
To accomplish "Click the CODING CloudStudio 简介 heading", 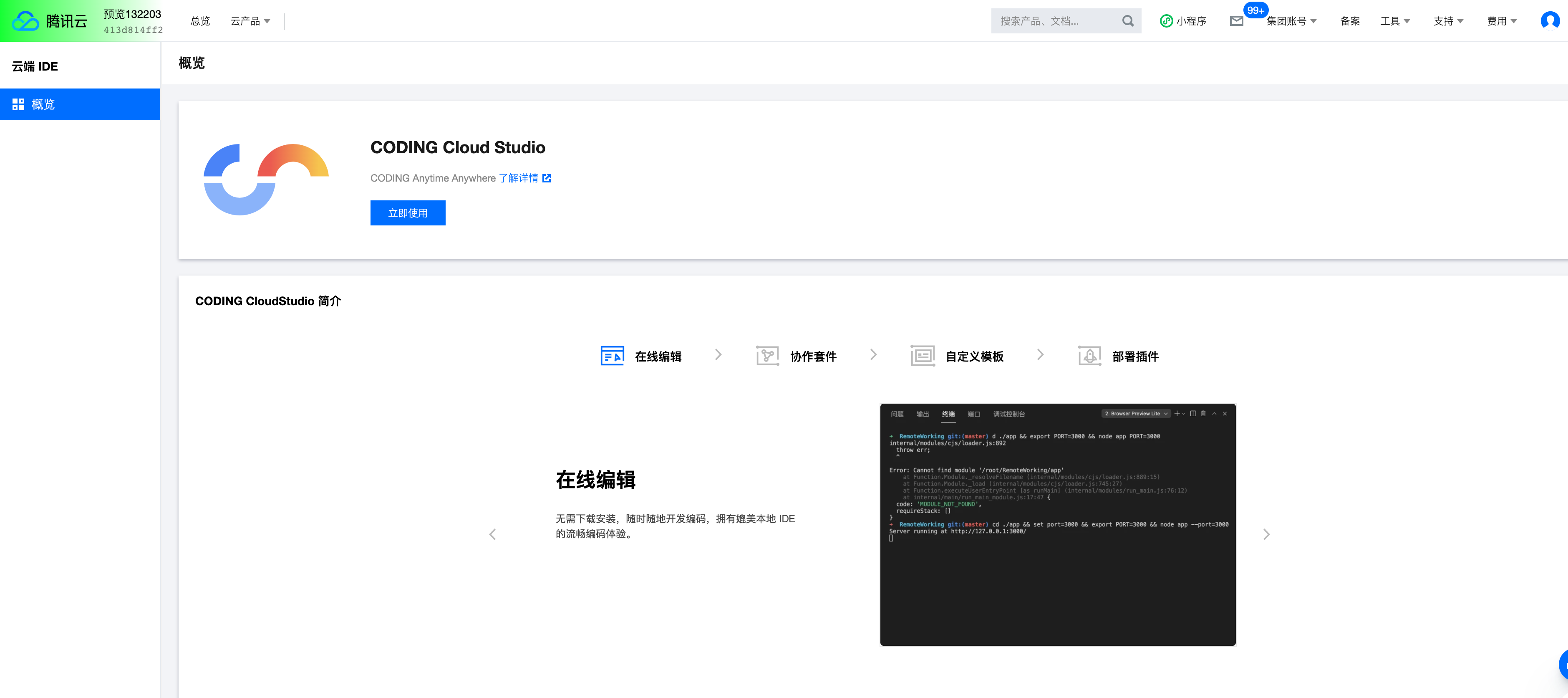I will pos(268,301).
